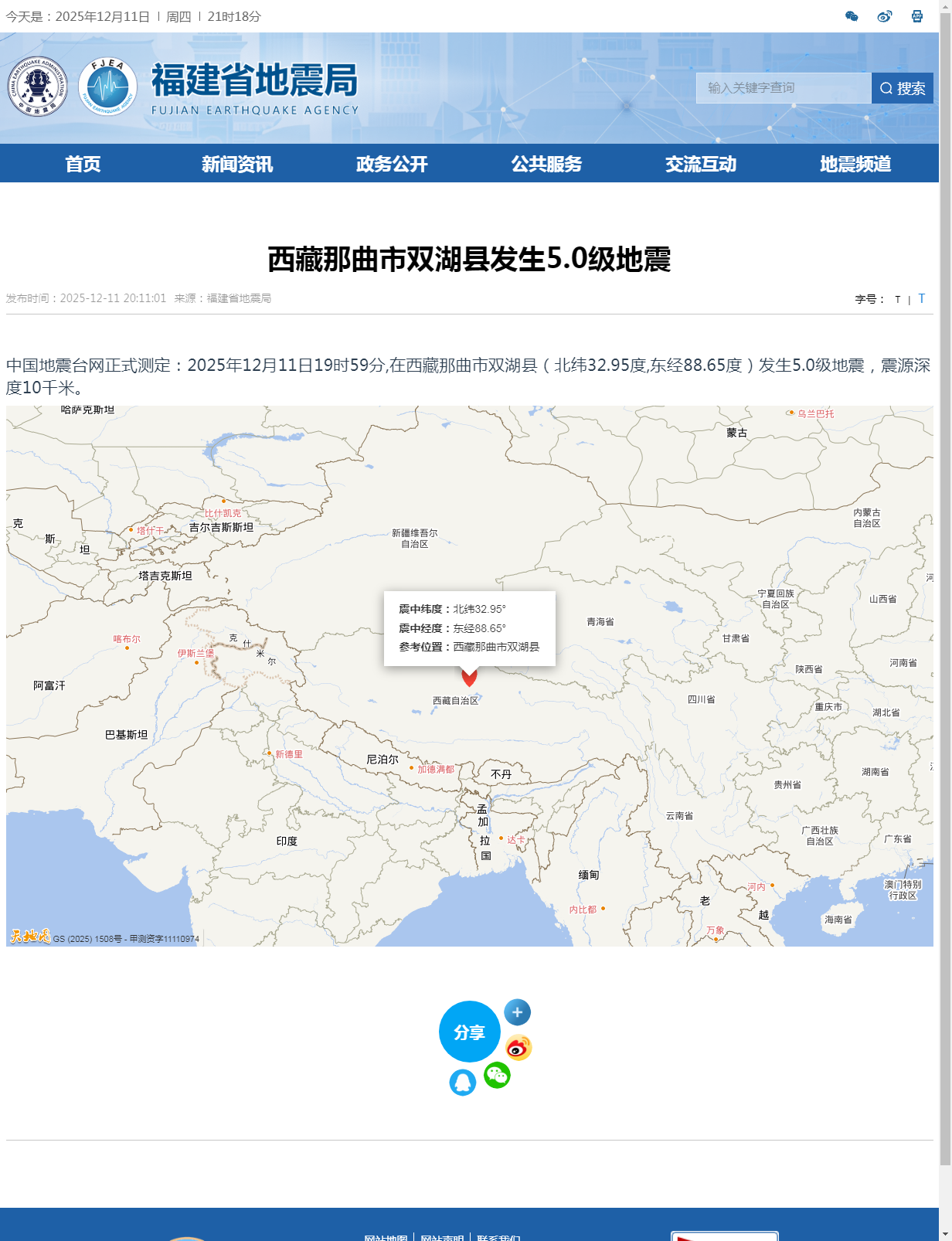Click the 伊斯兰堡 label on map
The width and height of the screenshot is (952, 1241).
(x=196, y=654)
